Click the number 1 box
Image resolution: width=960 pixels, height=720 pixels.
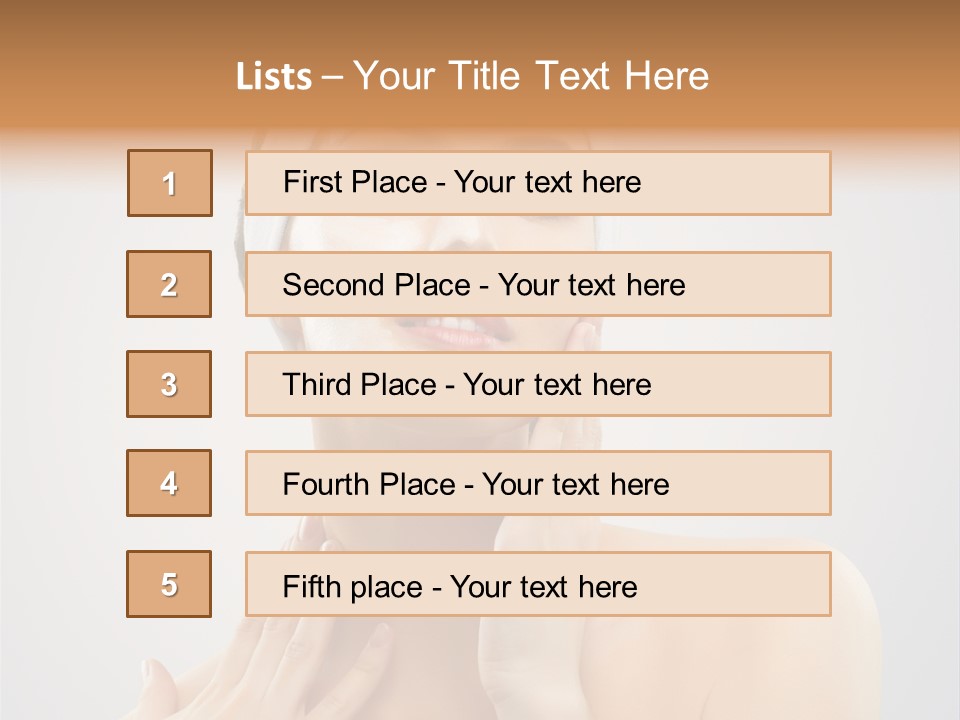pyautogui.click(x=170, y=183)
